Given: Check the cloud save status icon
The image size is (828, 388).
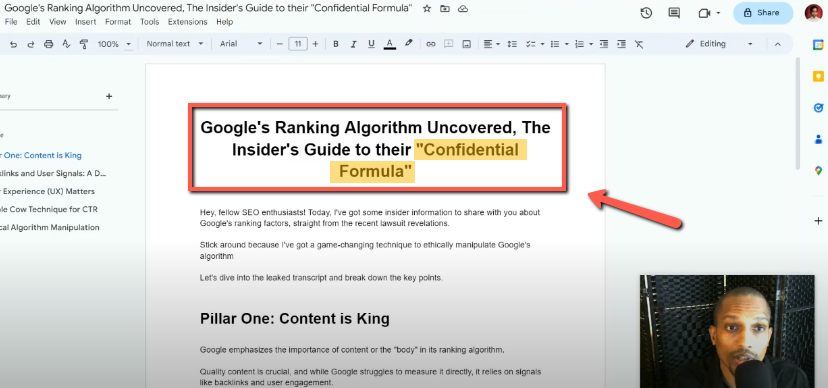Looking at the screenshot, I should [463, 8].
